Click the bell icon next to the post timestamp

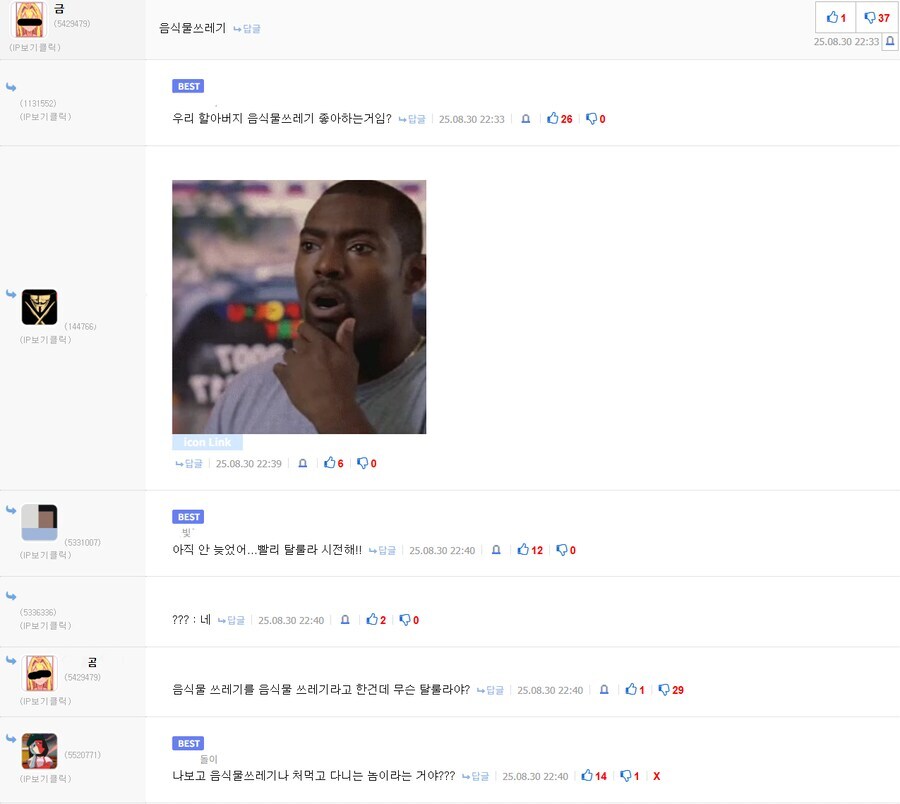(x=889, y=42)
